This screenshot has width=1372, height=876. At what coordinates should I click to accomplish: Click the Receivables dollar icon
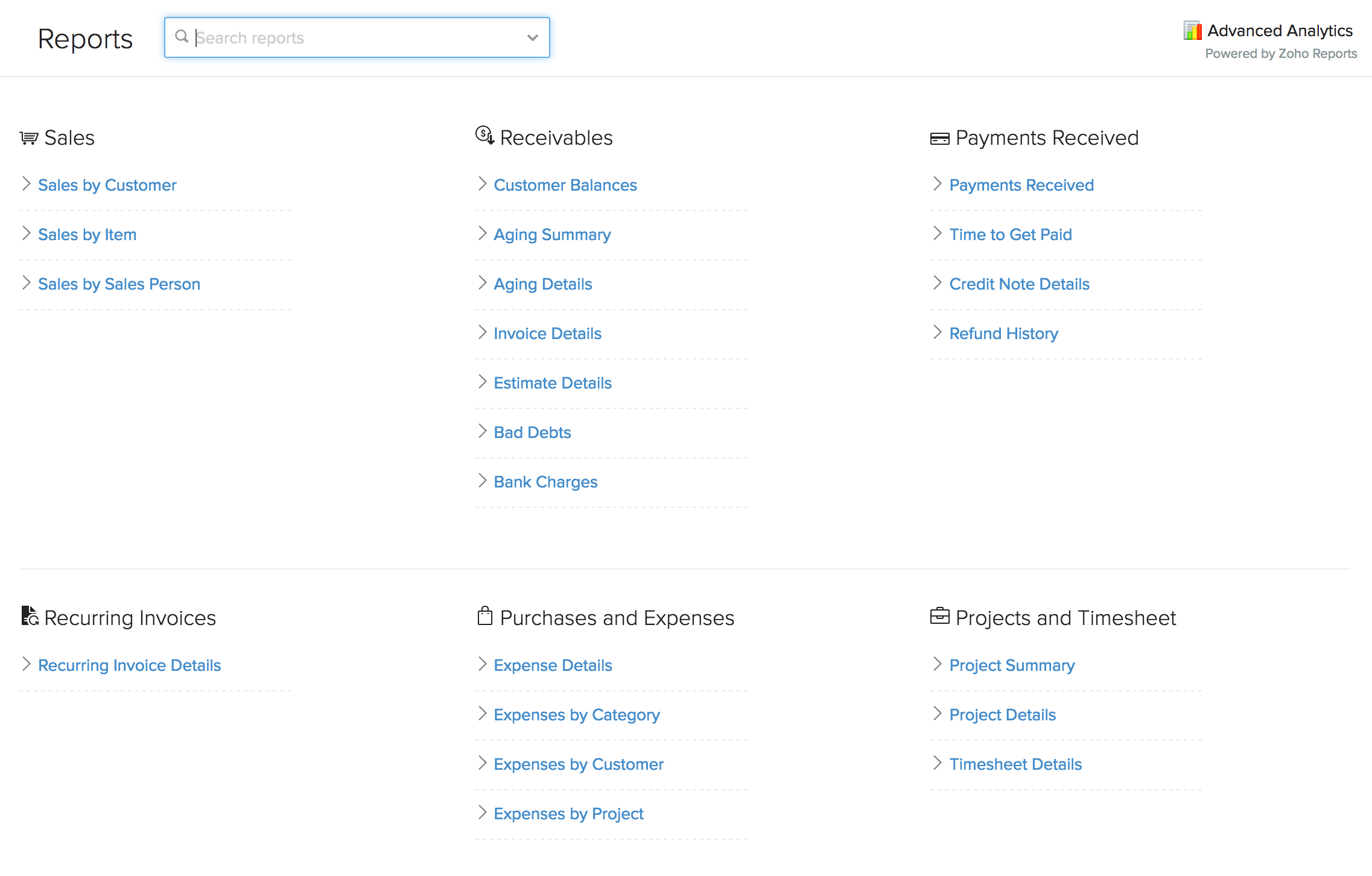coord(484,136)
